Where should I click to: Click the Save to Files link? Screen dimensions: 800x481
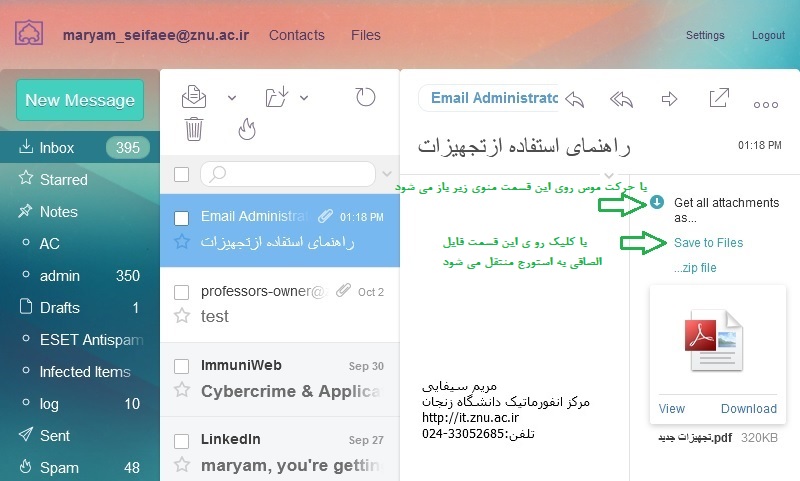coord(708,243)
